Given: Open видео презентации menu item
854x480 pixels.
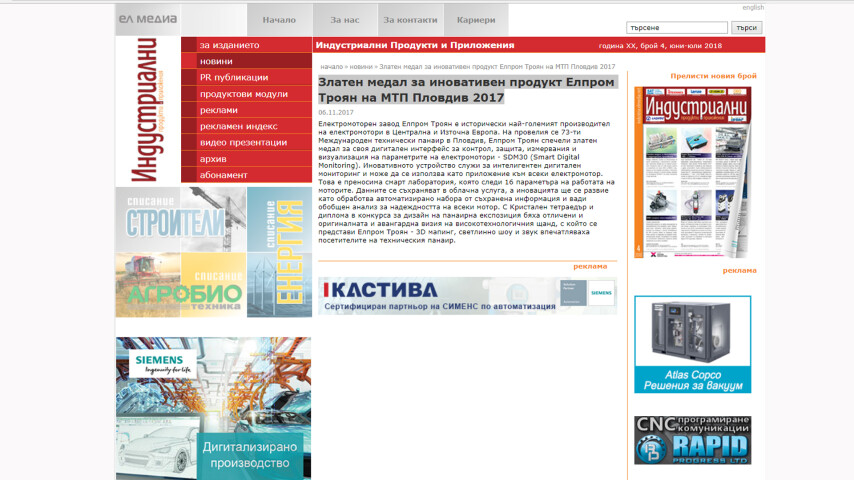Looking at the screenshot, I should [x=247, y=142].
